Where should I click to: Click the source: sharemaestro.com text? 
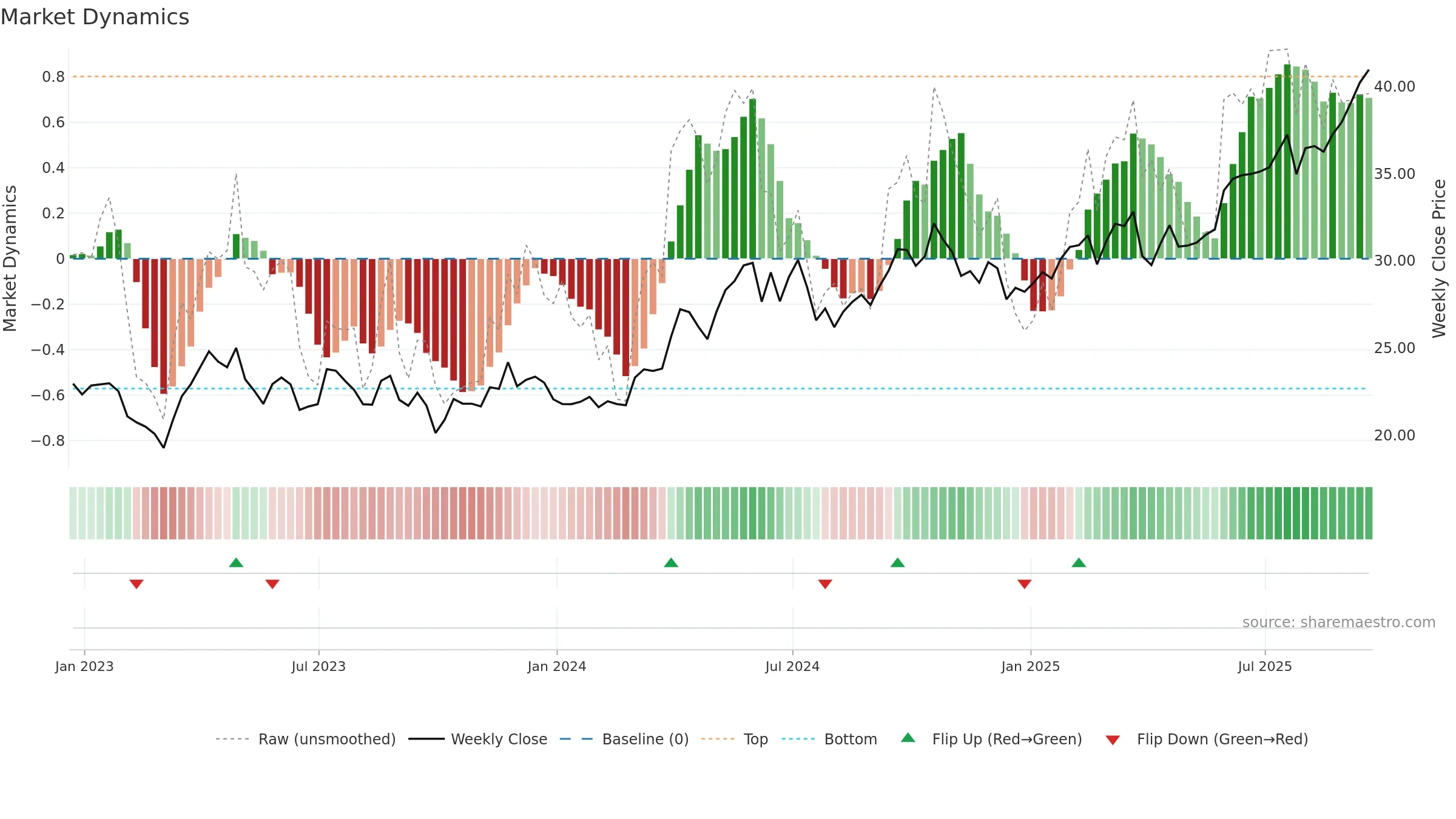[1339, 622]
